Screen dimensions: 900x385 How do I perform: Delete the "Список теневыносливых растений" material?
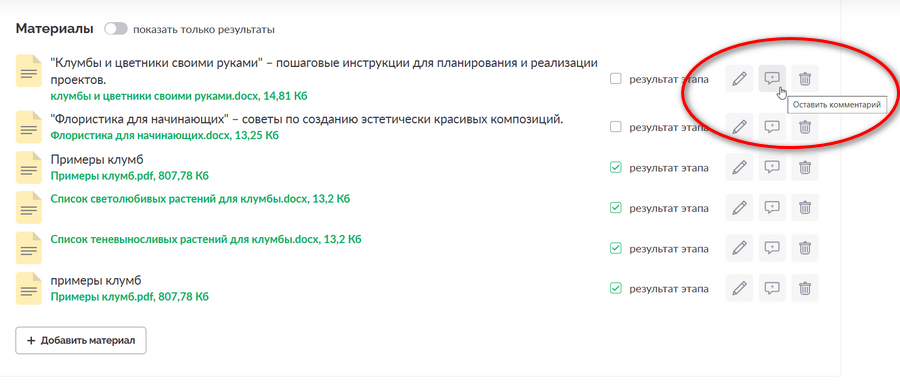click(805, 248)
